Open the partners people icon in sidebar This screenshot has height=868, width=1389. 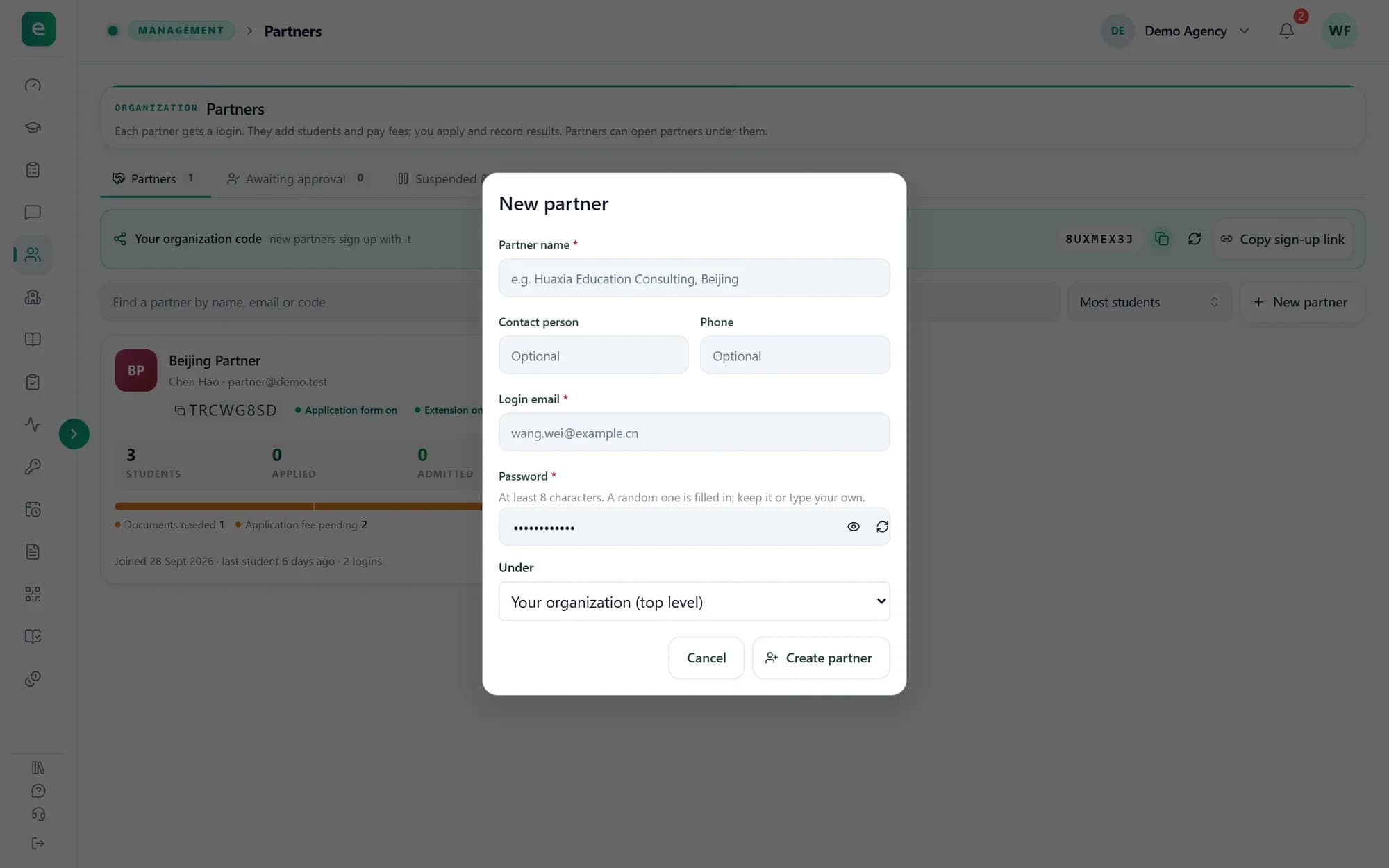[x=33, y=255]
